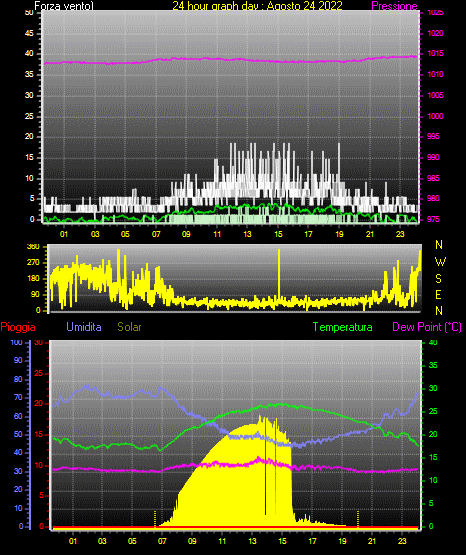Click the 1015 pressure scale value
466x555 pixels.
435,53
